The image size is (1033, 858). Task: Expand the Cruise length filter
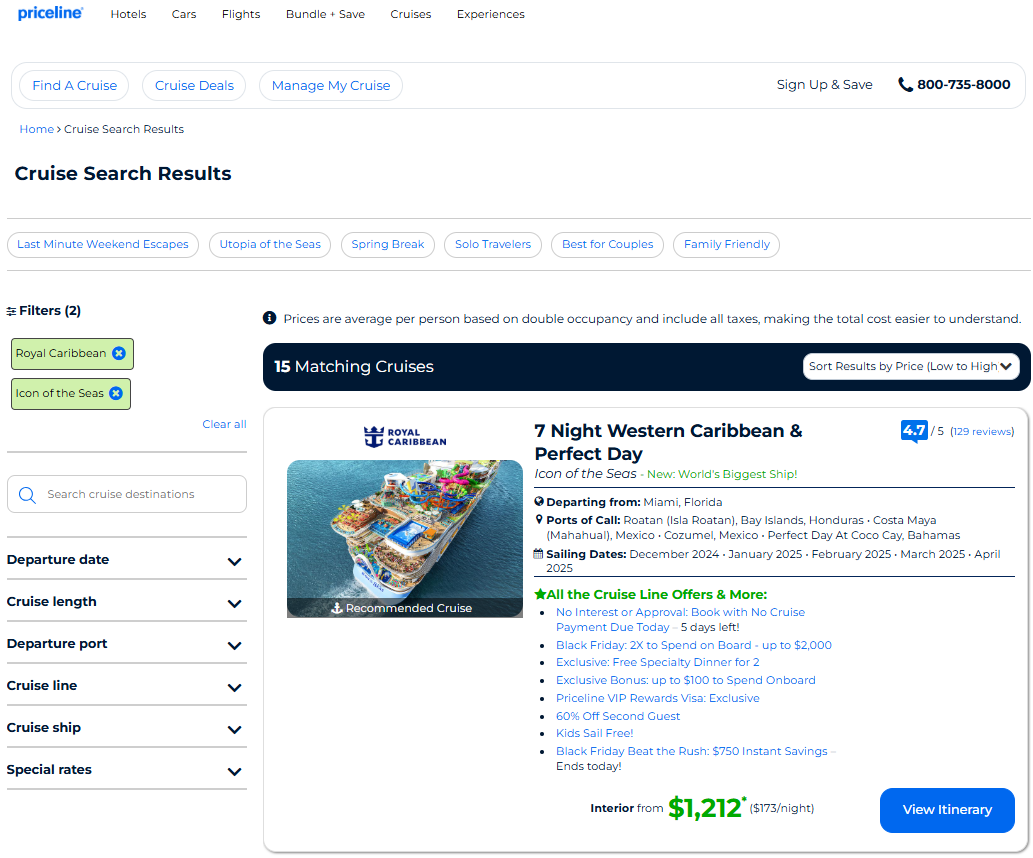pyautogui.click(x=126, y=602)
